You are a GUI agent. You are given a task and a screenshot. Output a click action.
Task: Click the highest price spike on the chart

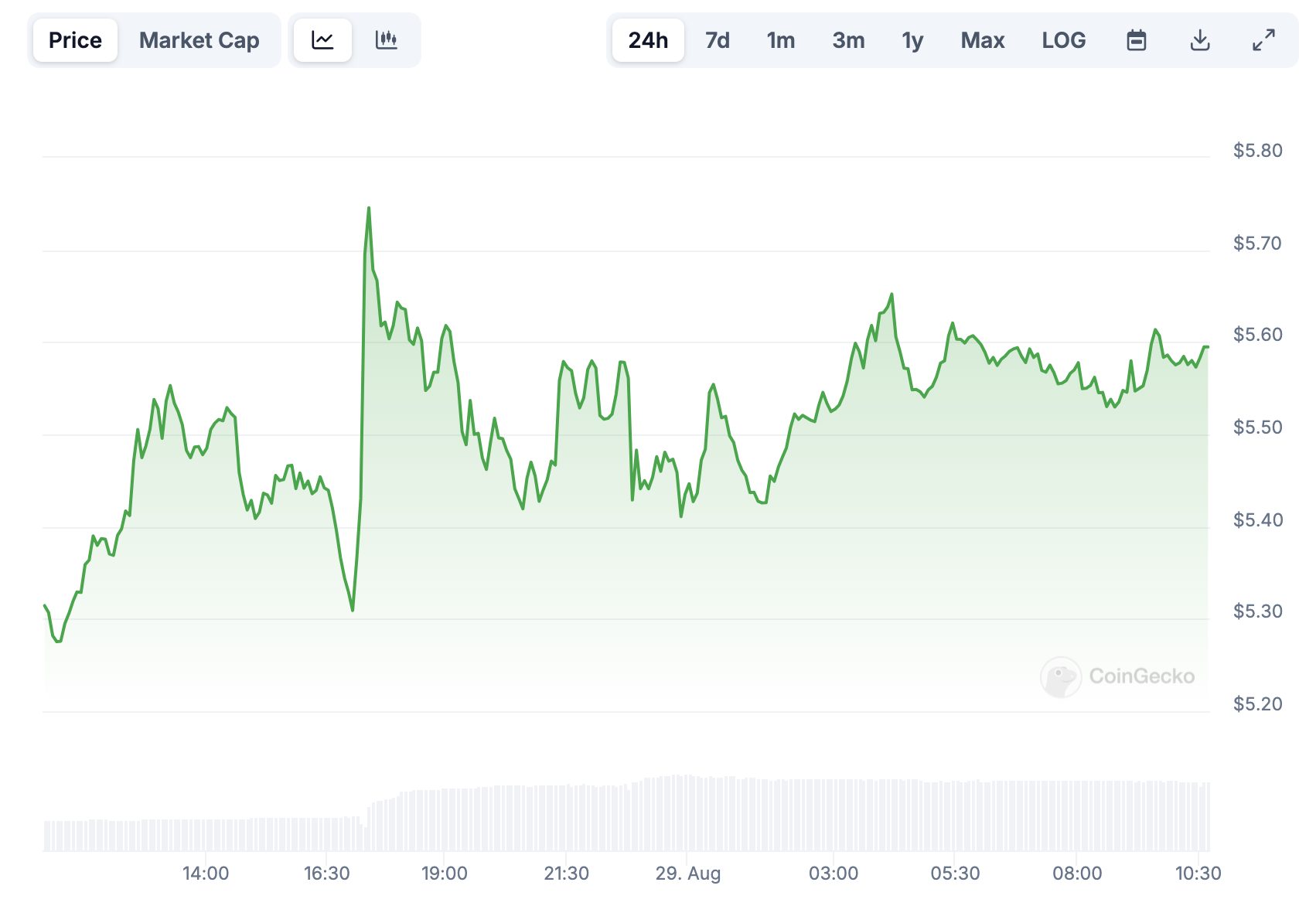(x=369, y=209)
